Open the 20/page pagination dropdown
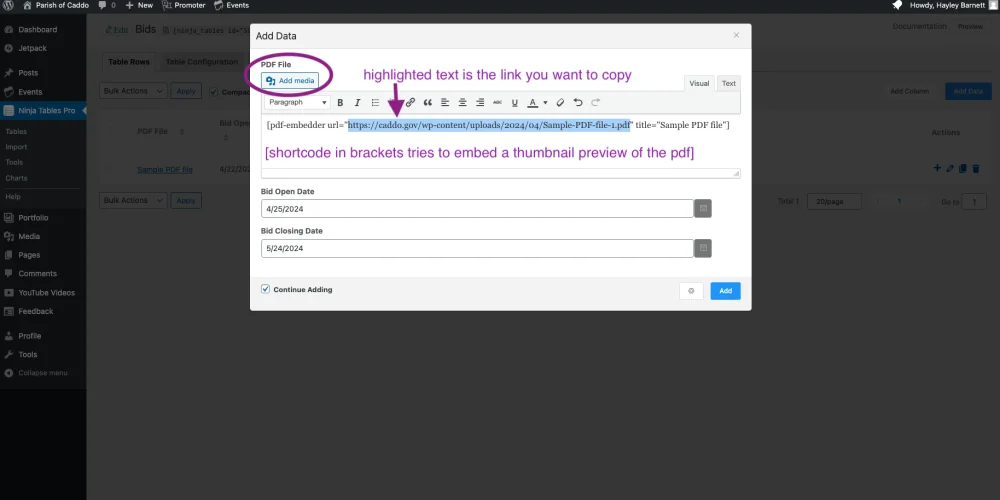 click(834, 201)
